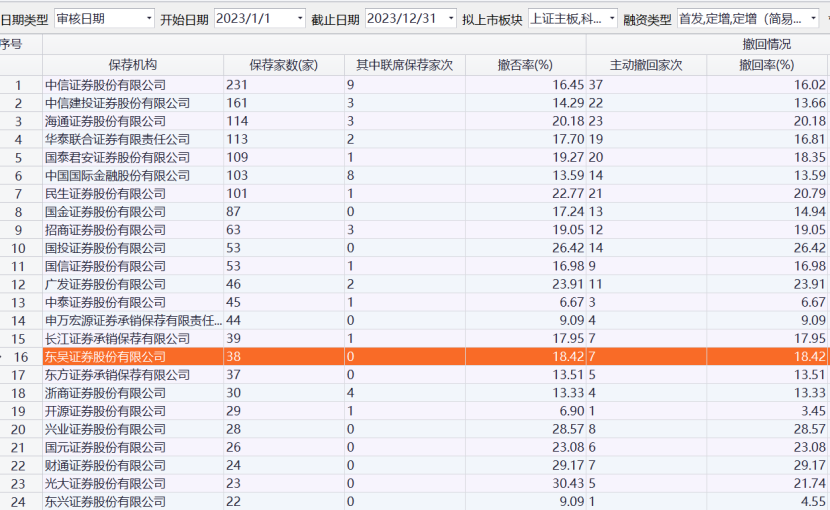This screenshot has width=830, height=510.
Task: Click 撤回率 value 21.74
Action: click(809, 484)
